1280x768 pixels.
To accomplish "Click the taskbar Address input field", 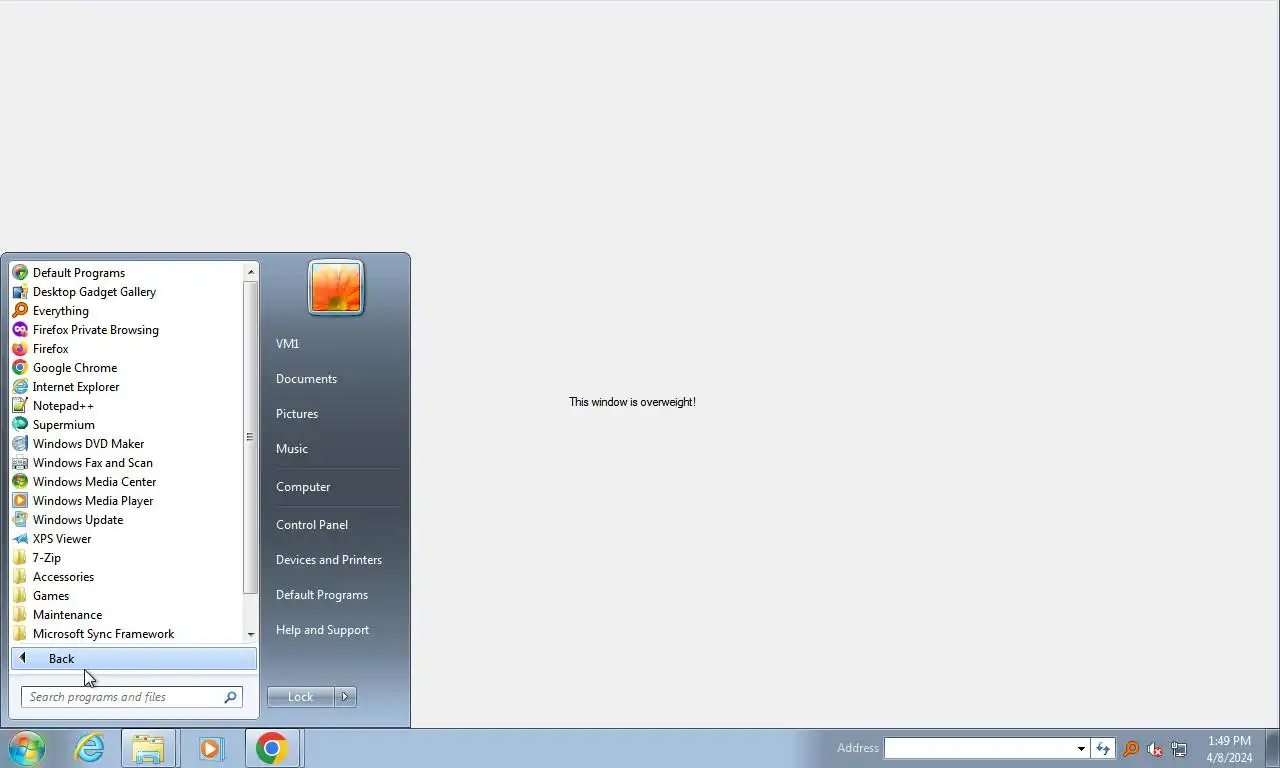I will [x=979, y=748].
